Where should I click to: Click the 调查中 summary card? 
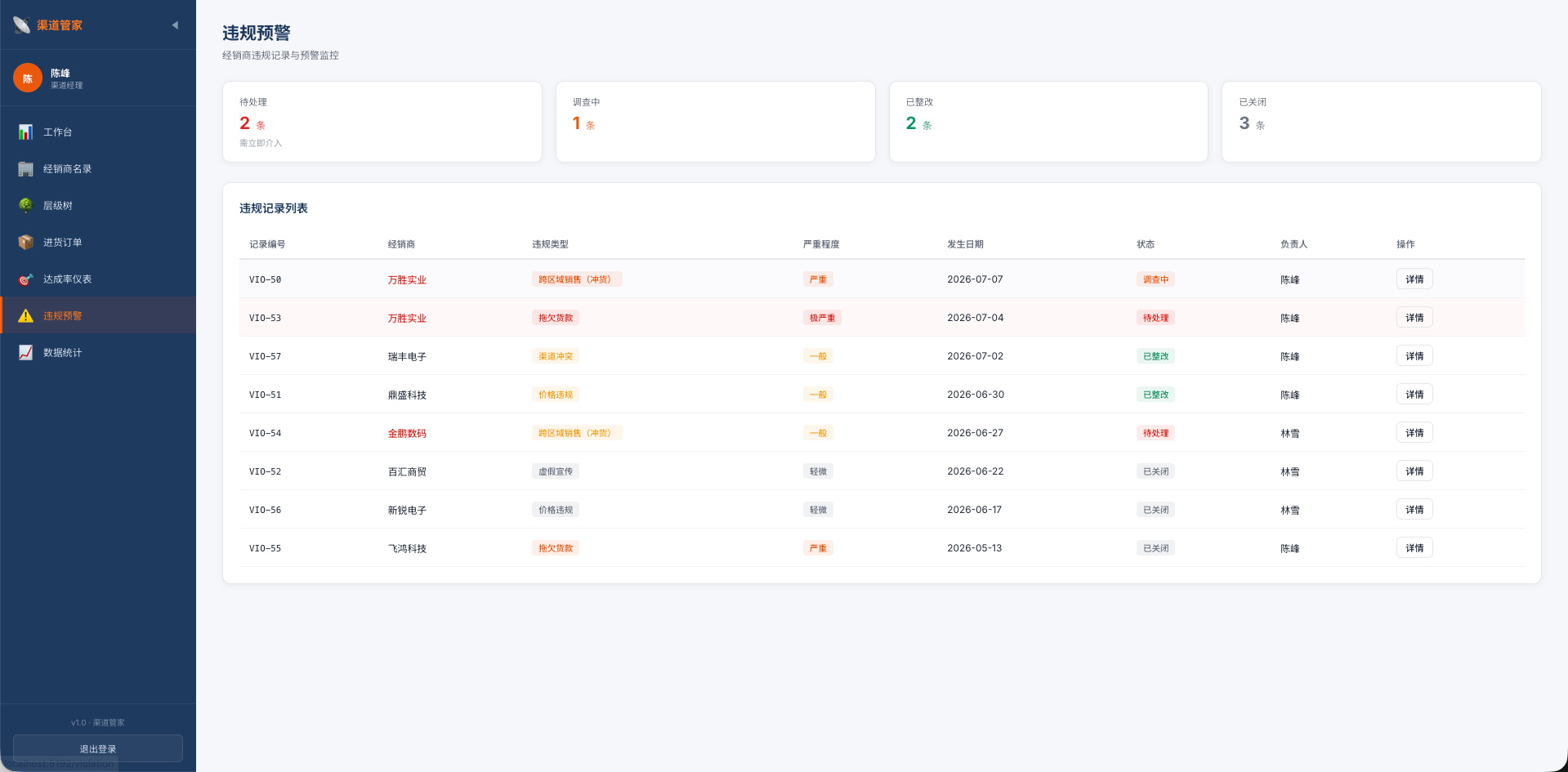tap(716, 122)
